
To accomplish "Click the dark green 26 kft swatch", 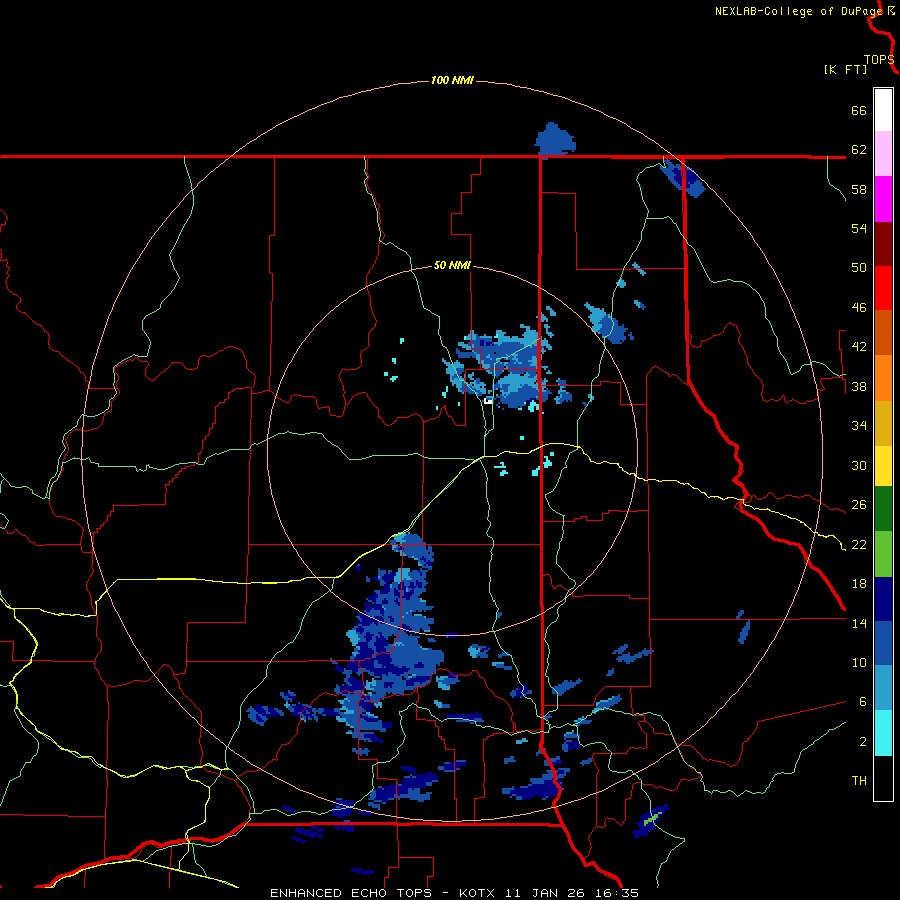I will click(883, 509).
